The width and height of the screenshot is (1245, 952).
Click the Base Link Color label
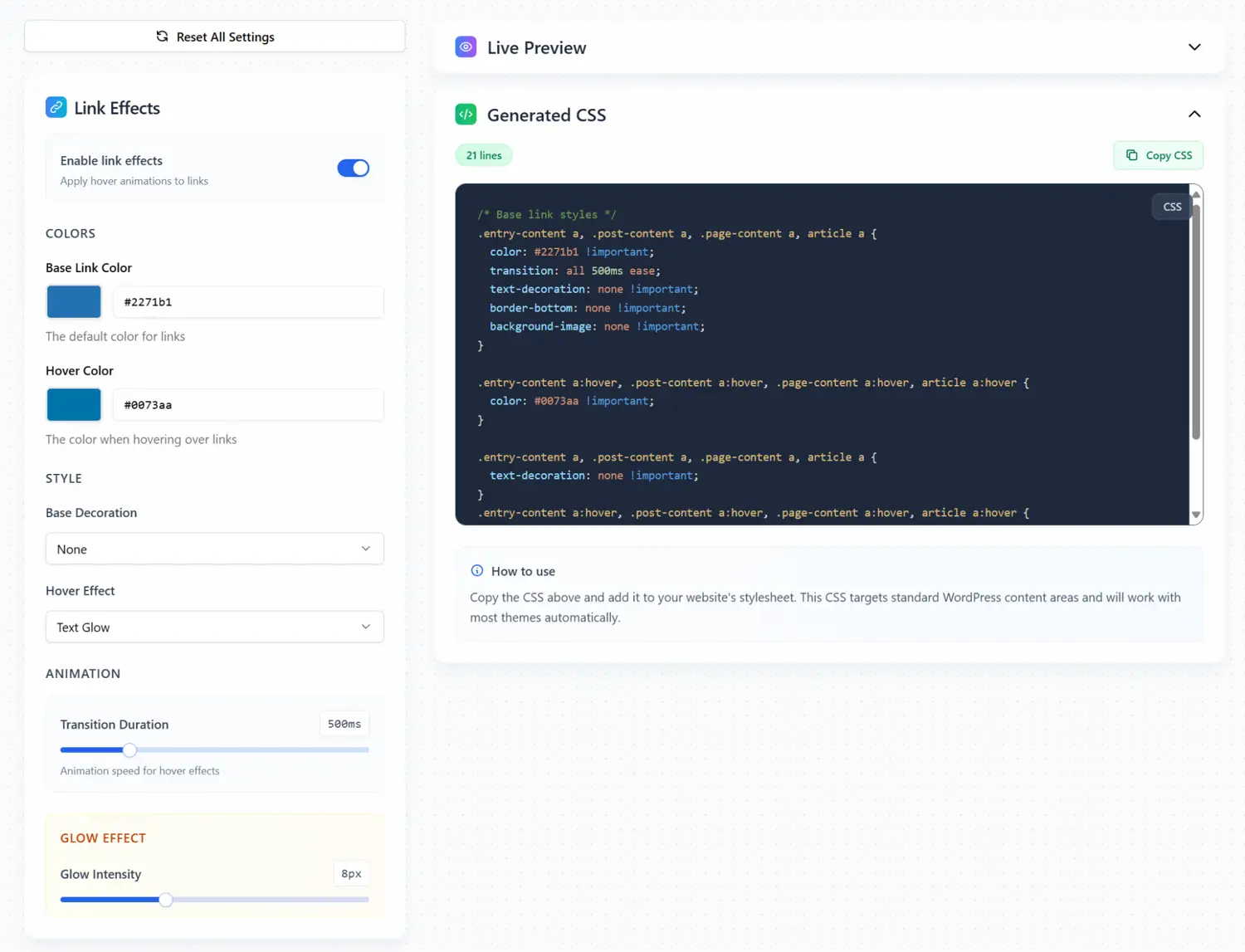coord(89,268)
